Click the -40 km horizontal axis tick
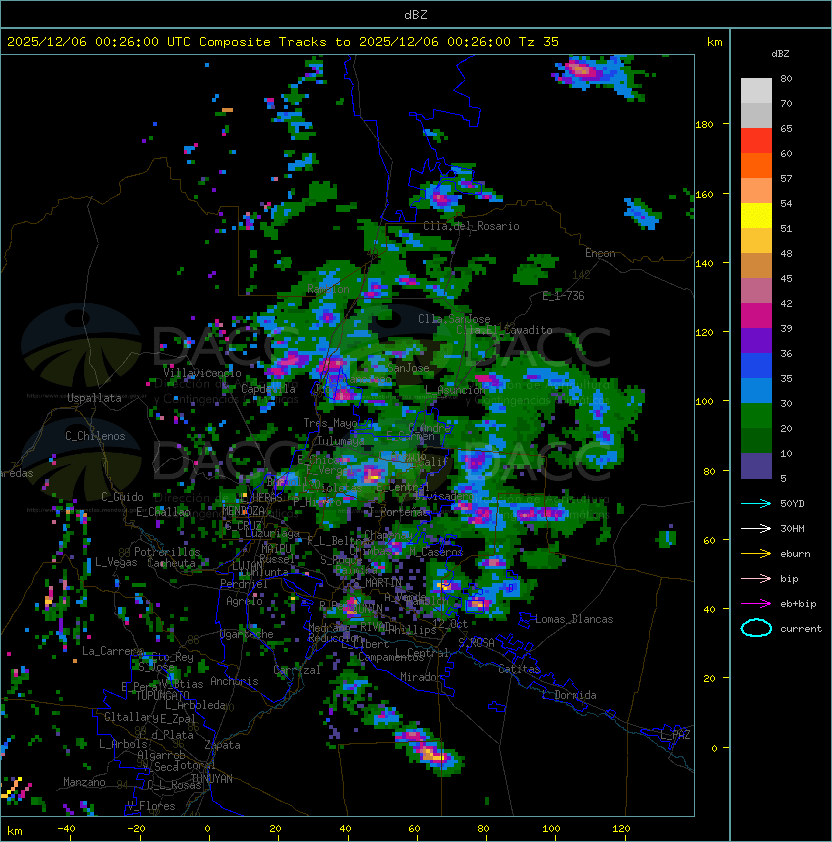 [66, 829]
